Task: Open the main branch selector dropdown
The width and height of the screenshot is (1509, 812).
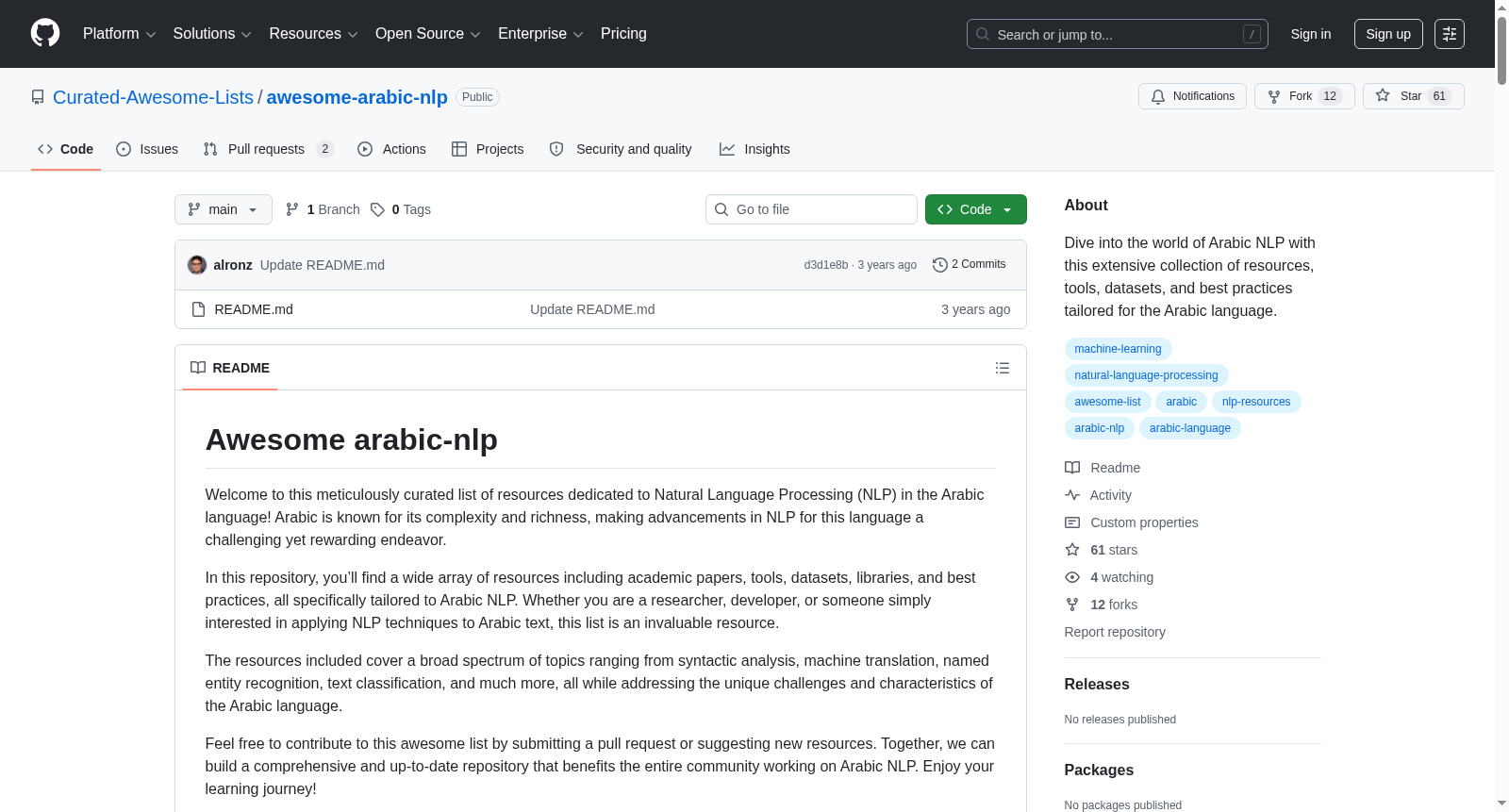Action: click(224, 209)
